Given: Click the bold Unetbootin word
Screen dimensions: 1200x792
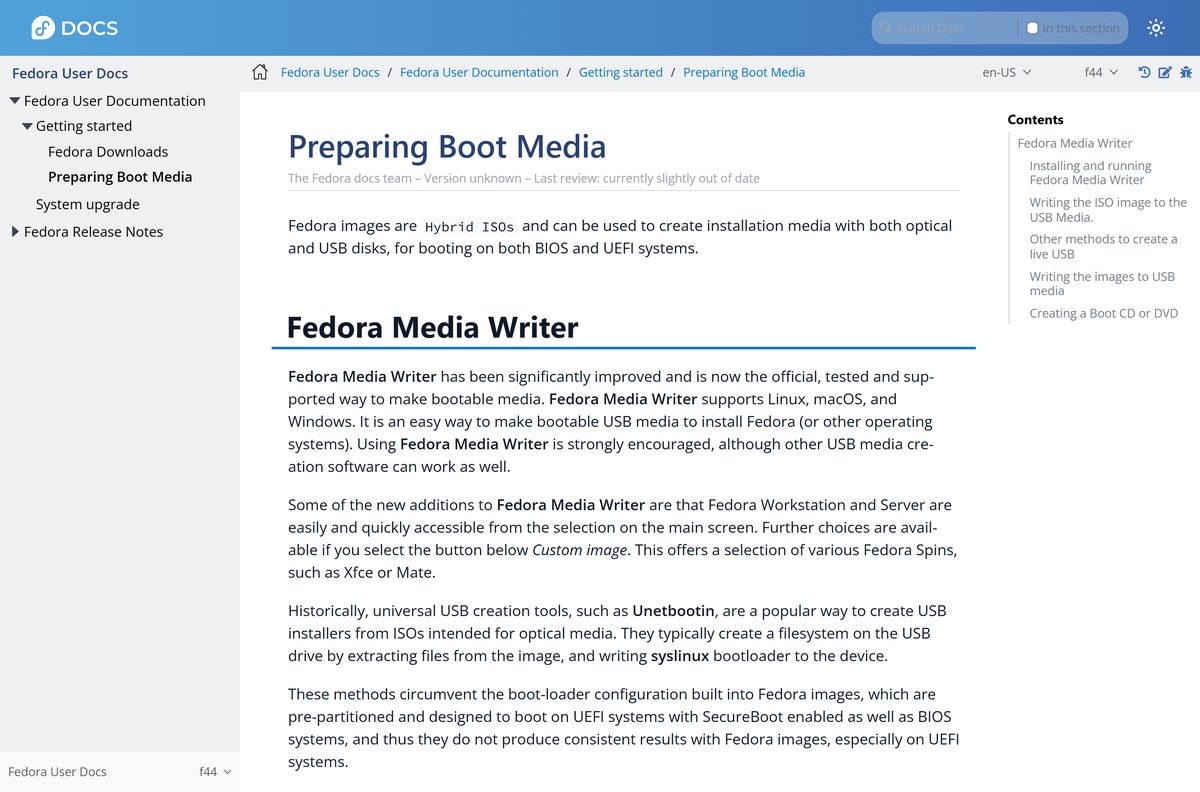Looking at the screenshot, I should pos(673,611).
